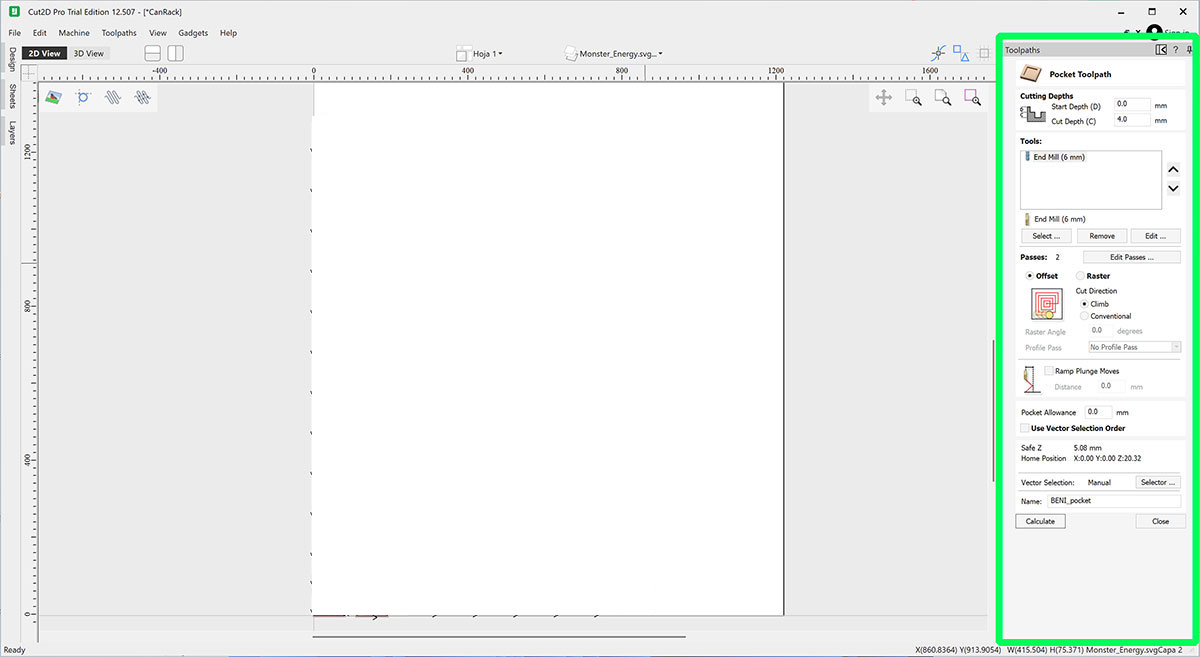Viewport: 1200px width, 657px height.
Task: Select the Raster pocket strategy
Action: [1080, 276]
